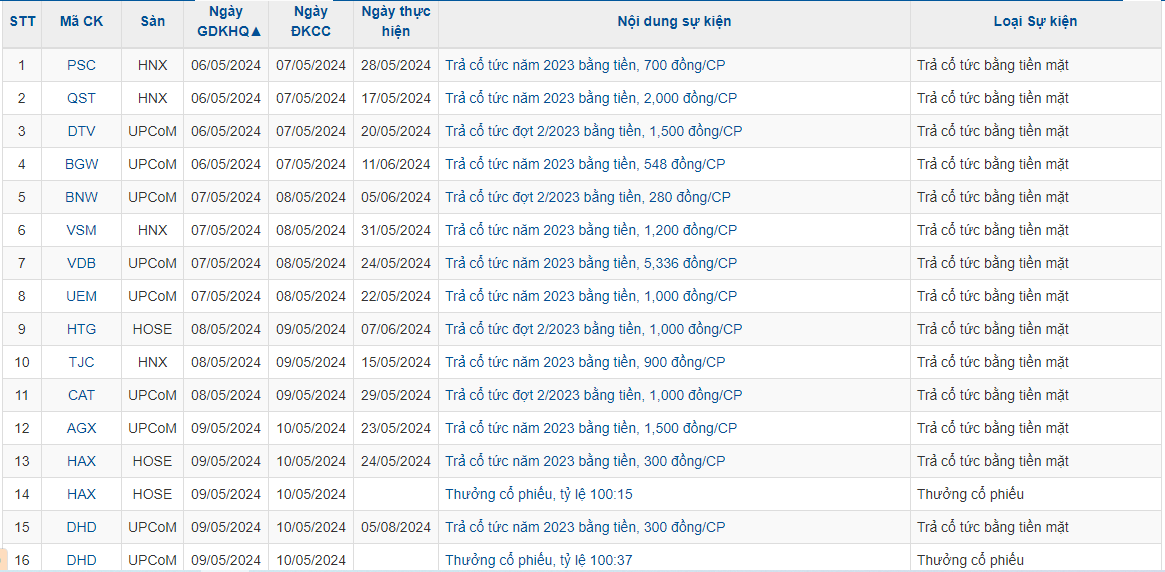
Task: Open VSM 1,200 đồng/CP dividend event
Action: [591, 230]
